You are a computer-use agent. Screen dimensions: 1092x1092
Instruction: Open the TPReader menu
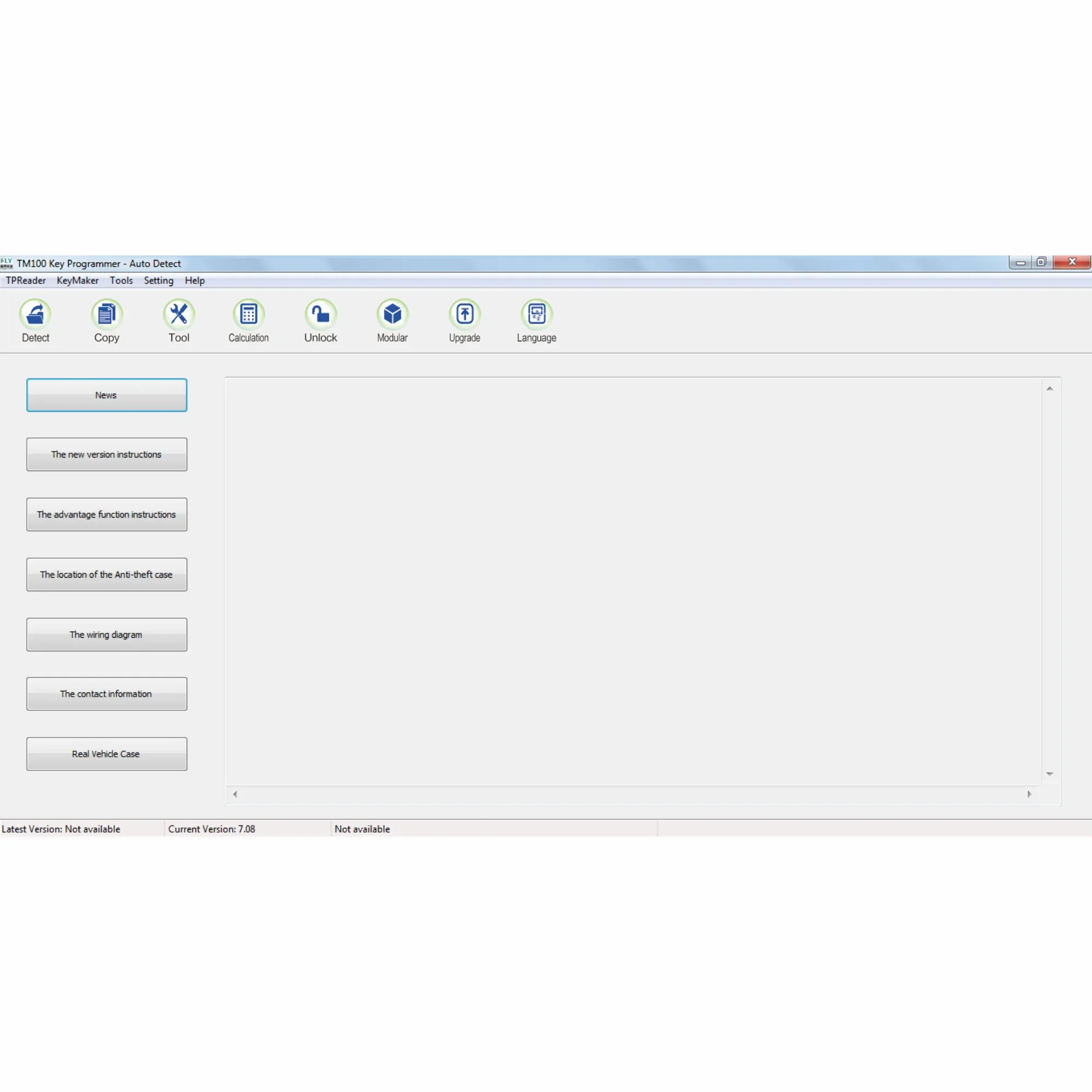tap(26, 280)
